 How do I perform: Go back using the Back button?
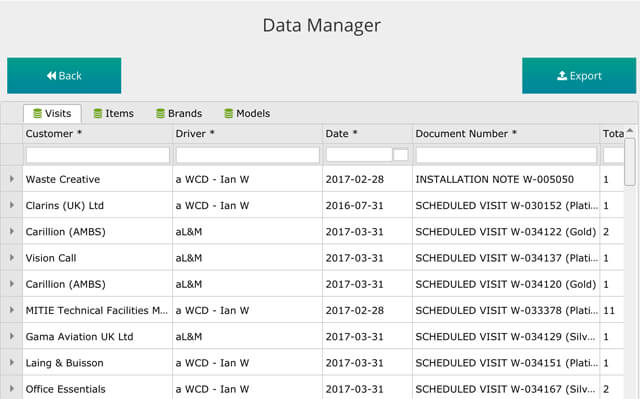click(64, 75)
